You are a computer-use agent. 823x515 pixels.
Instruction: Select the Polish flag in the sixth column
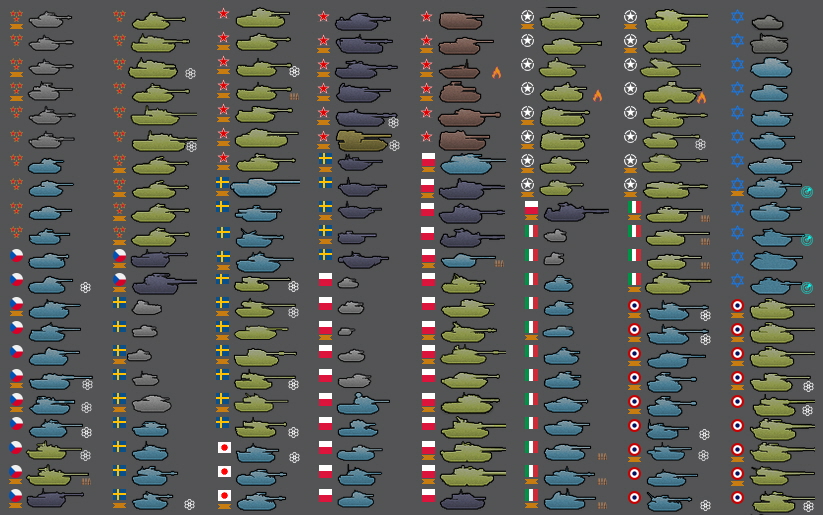point(532,207)
